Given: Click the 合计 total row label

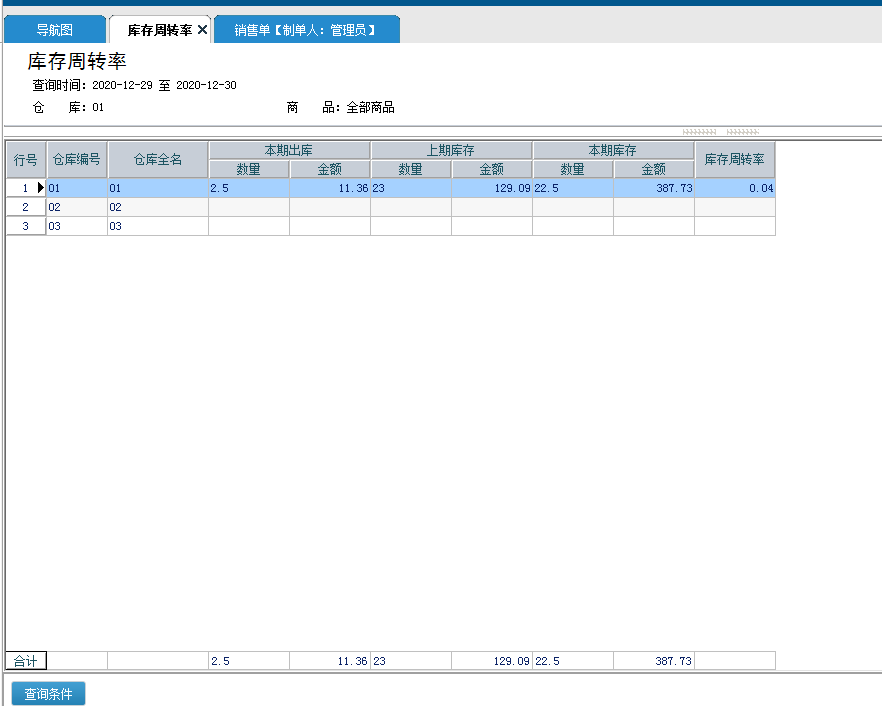Looking at the screenshot, I should tap(26, 661).
